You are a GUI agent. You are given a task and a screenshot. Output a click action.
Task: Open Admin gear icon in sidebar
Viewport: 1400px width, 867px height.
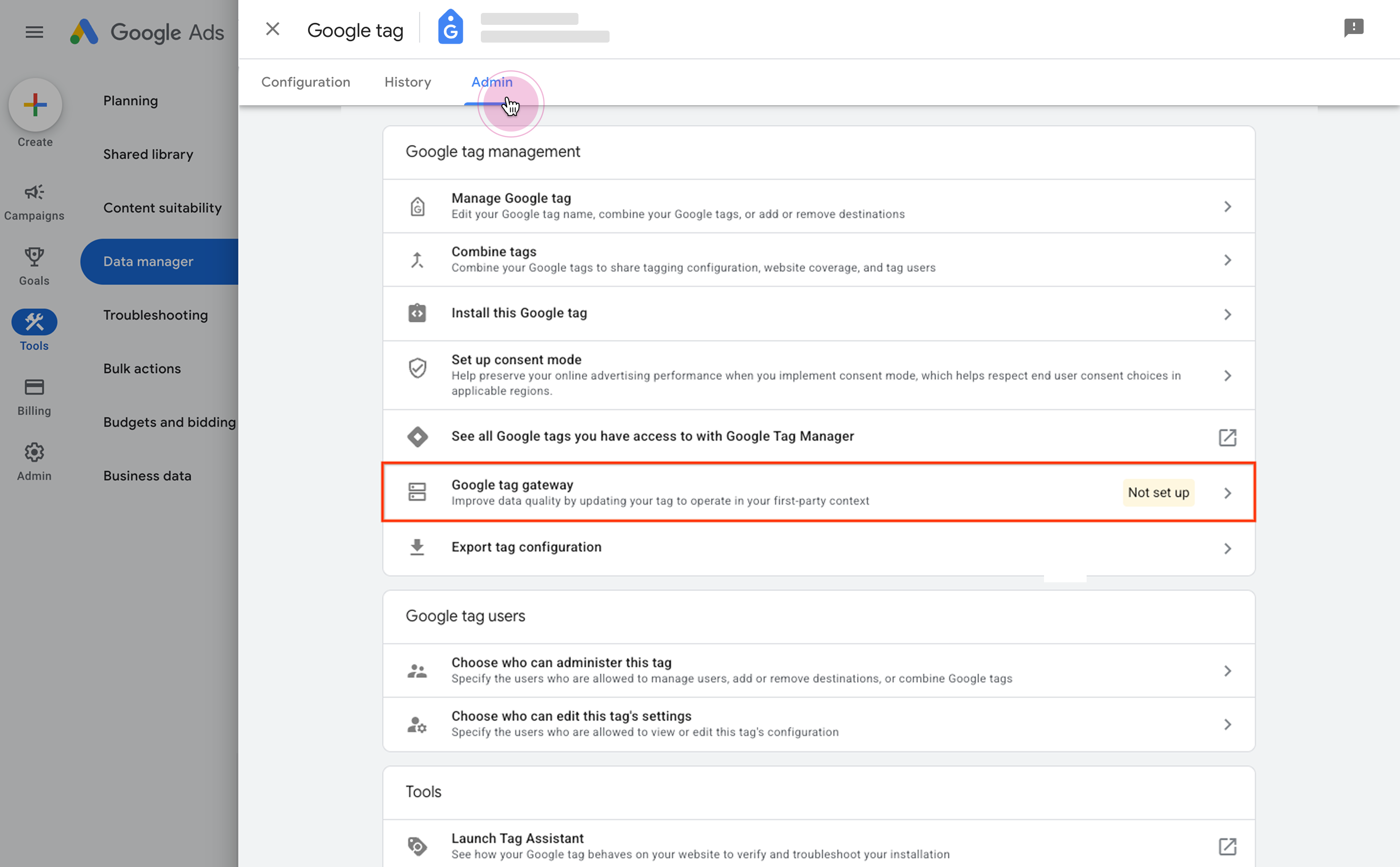coord(34,453)
